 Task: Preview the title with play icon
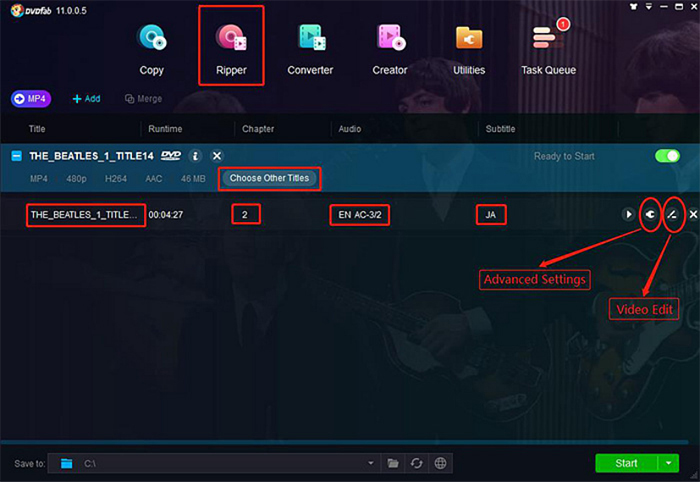point(629,215)
